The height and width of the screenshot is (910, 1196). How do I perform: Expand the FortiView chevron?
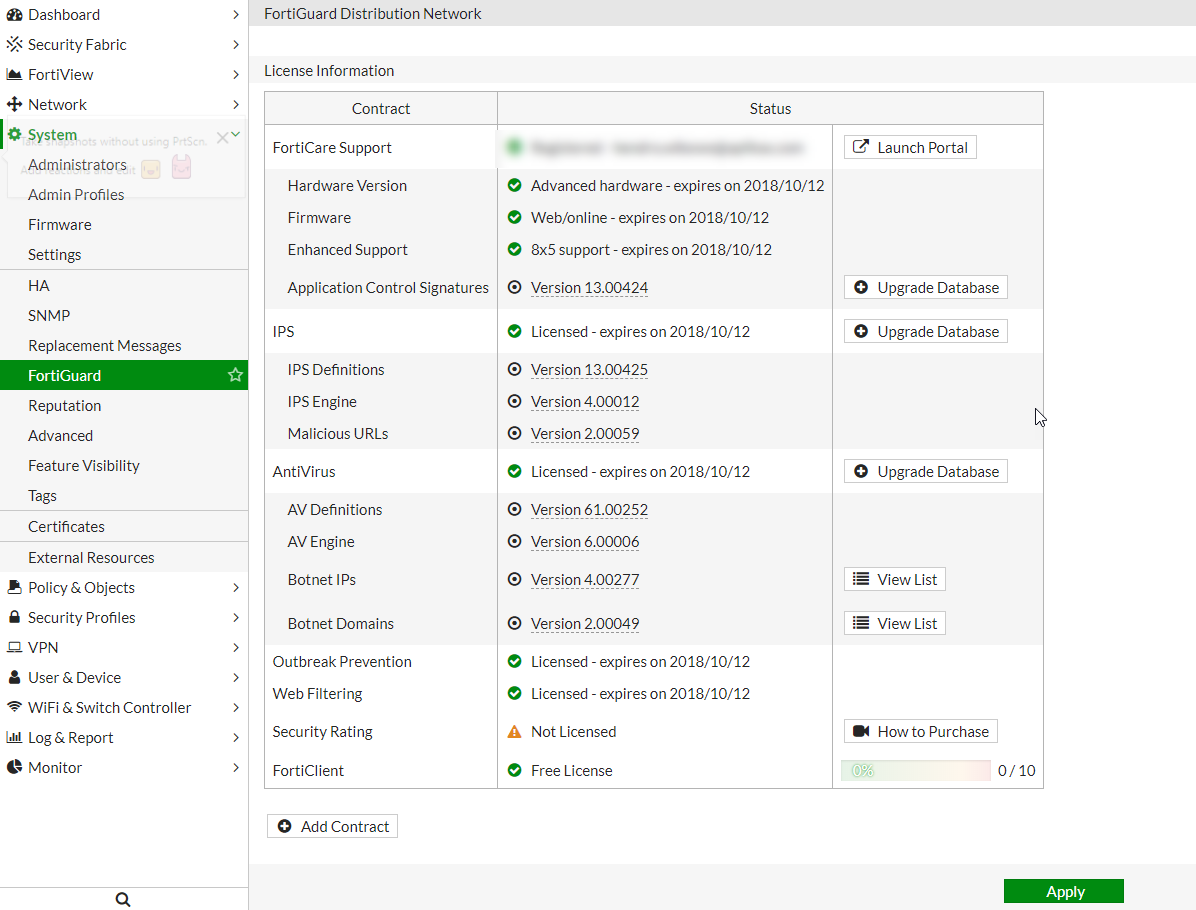pos(236,74)
